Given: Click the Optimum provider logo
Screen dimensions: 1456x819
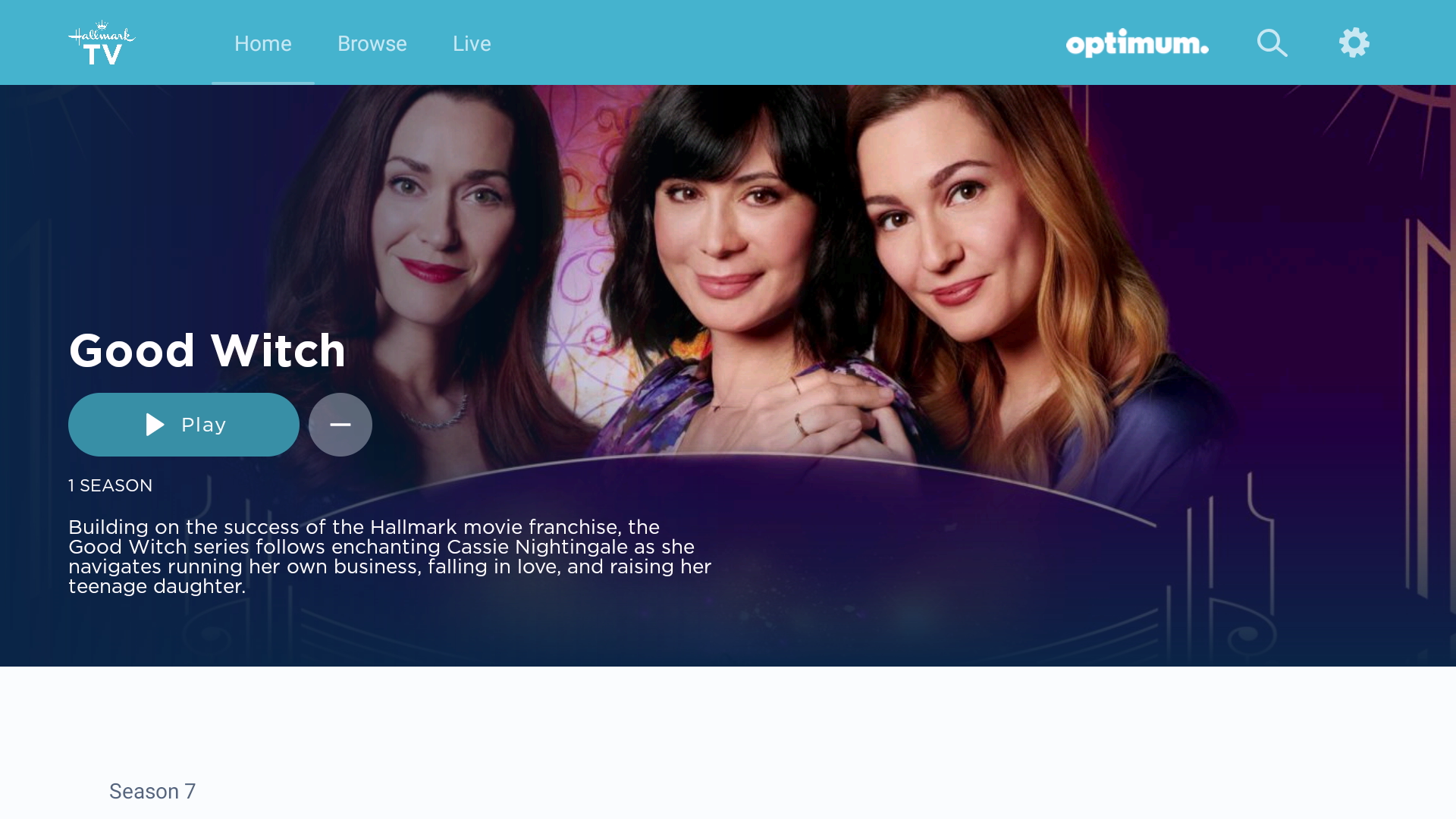Looking at the screenshot, I should pos(1137,43).
